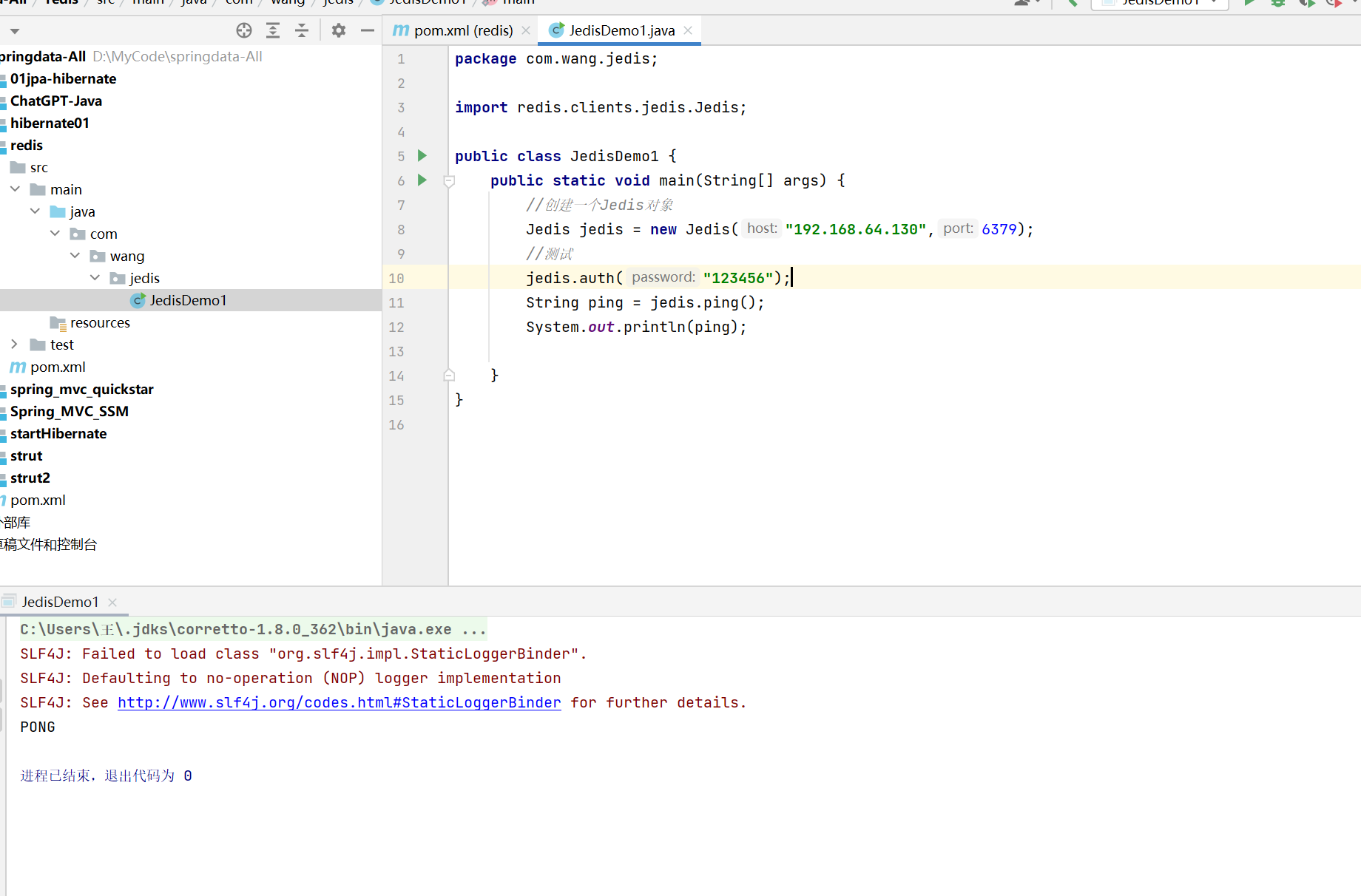The image size is (1361, 896).
Task: Select the jedis package in tree
Action: click(x=144, y=278)
